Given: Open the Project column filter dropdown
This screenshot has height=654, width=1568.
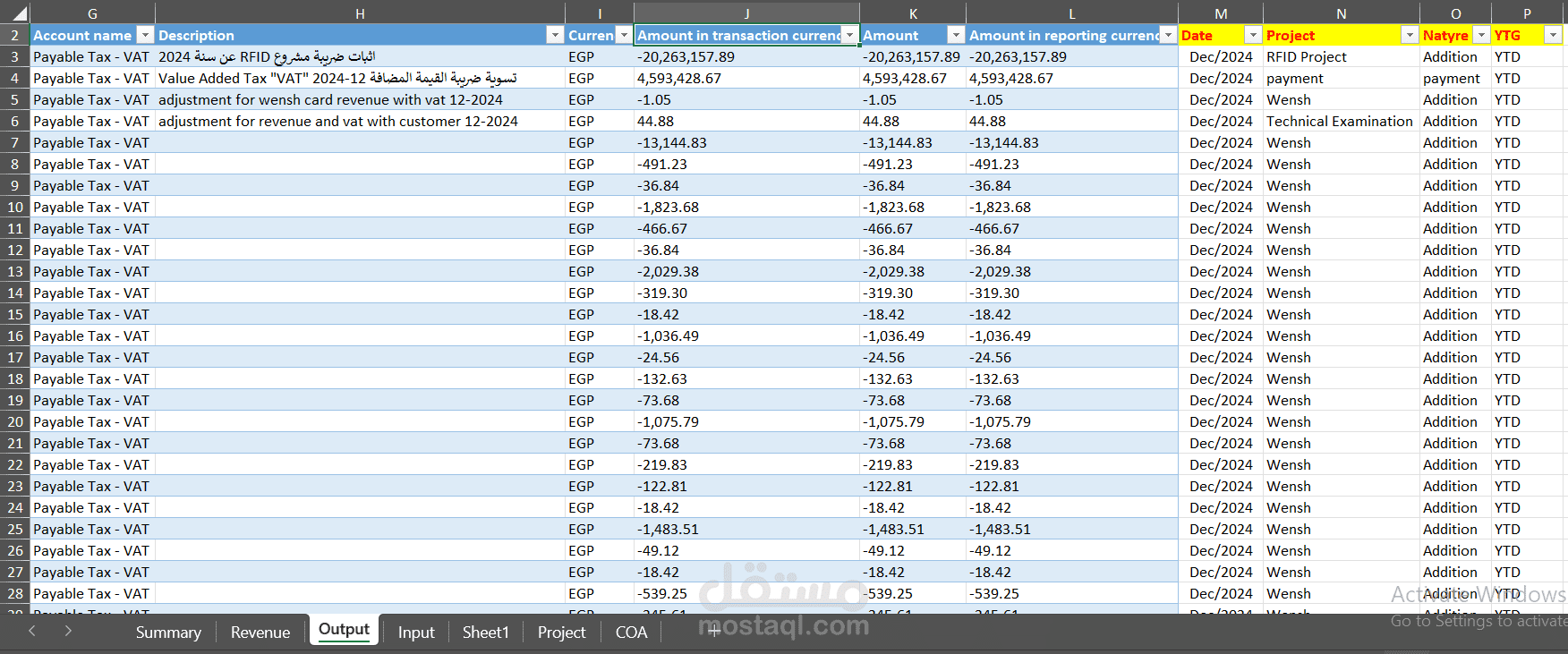Looking at the screenshot, I should point(1410,35).
